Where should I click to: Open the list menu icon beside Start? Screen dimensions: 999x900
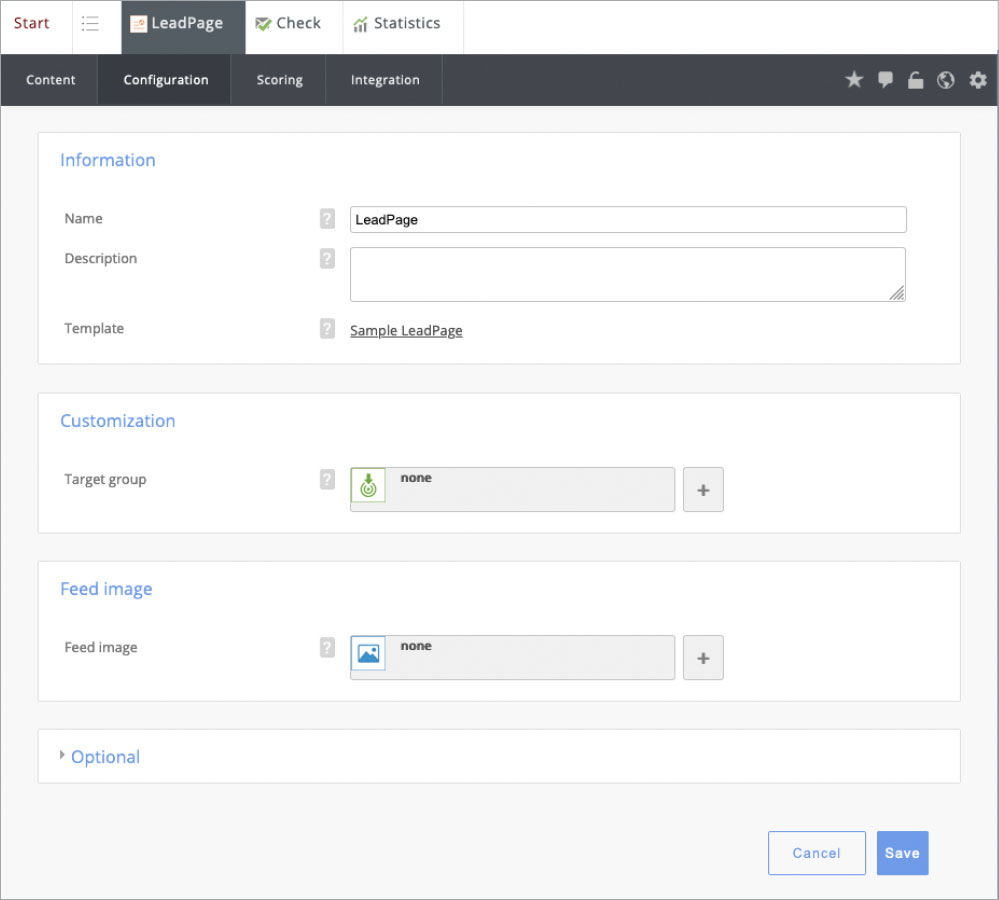pos(90,24)
